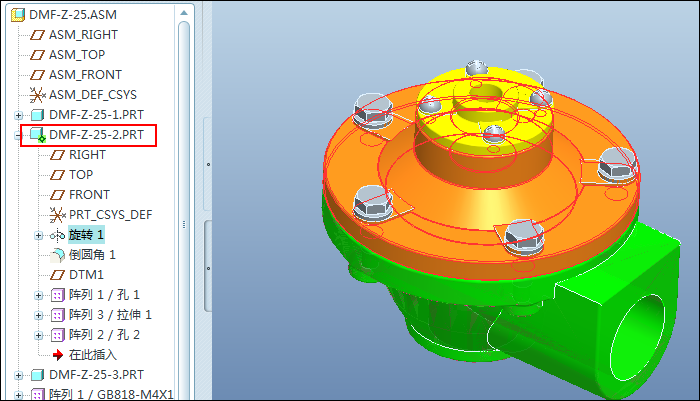
Task: Select the DMF-Z-25-1.PRT label
Action: point(96,115)
